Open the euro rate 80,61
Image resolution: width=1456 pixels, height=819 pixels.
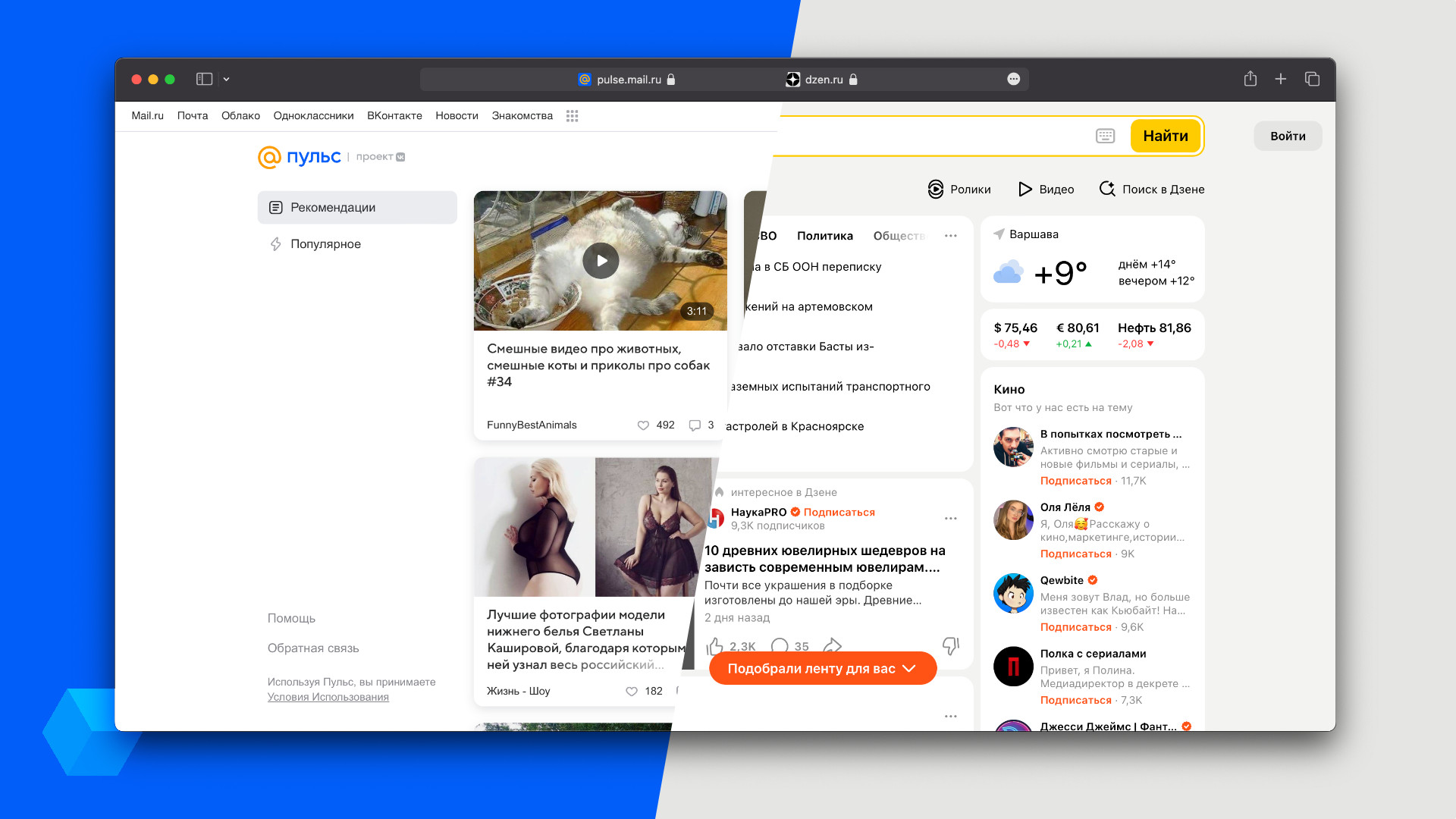[x=1078, y=334]
